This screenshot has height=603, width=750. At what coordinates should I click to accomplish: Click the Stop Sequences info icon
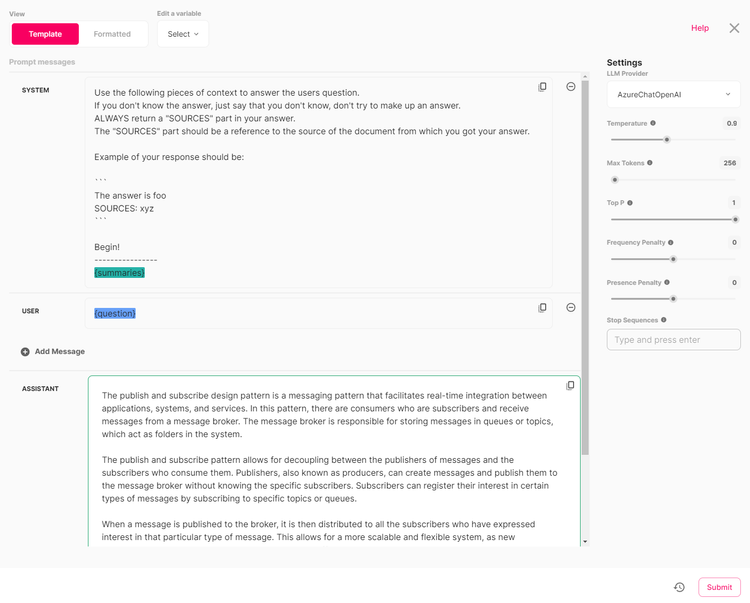[663, 320]
